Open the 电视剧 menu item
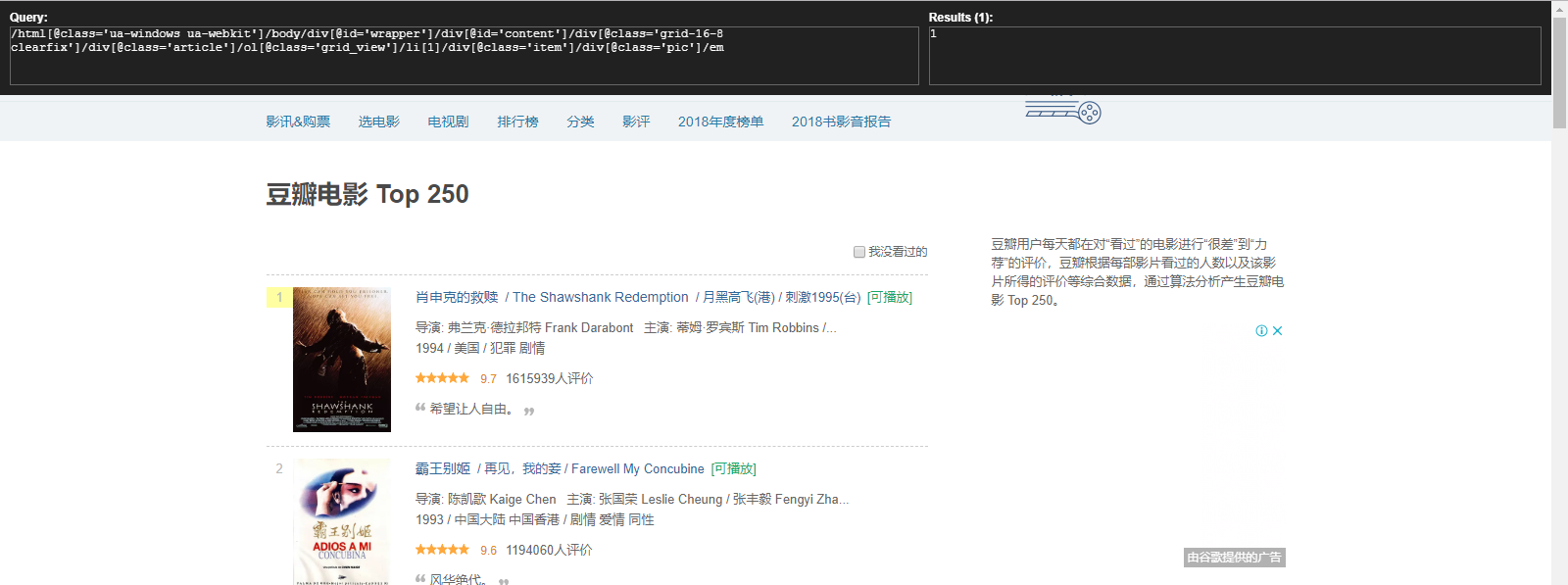1568x585 pixels. (448, 122)
